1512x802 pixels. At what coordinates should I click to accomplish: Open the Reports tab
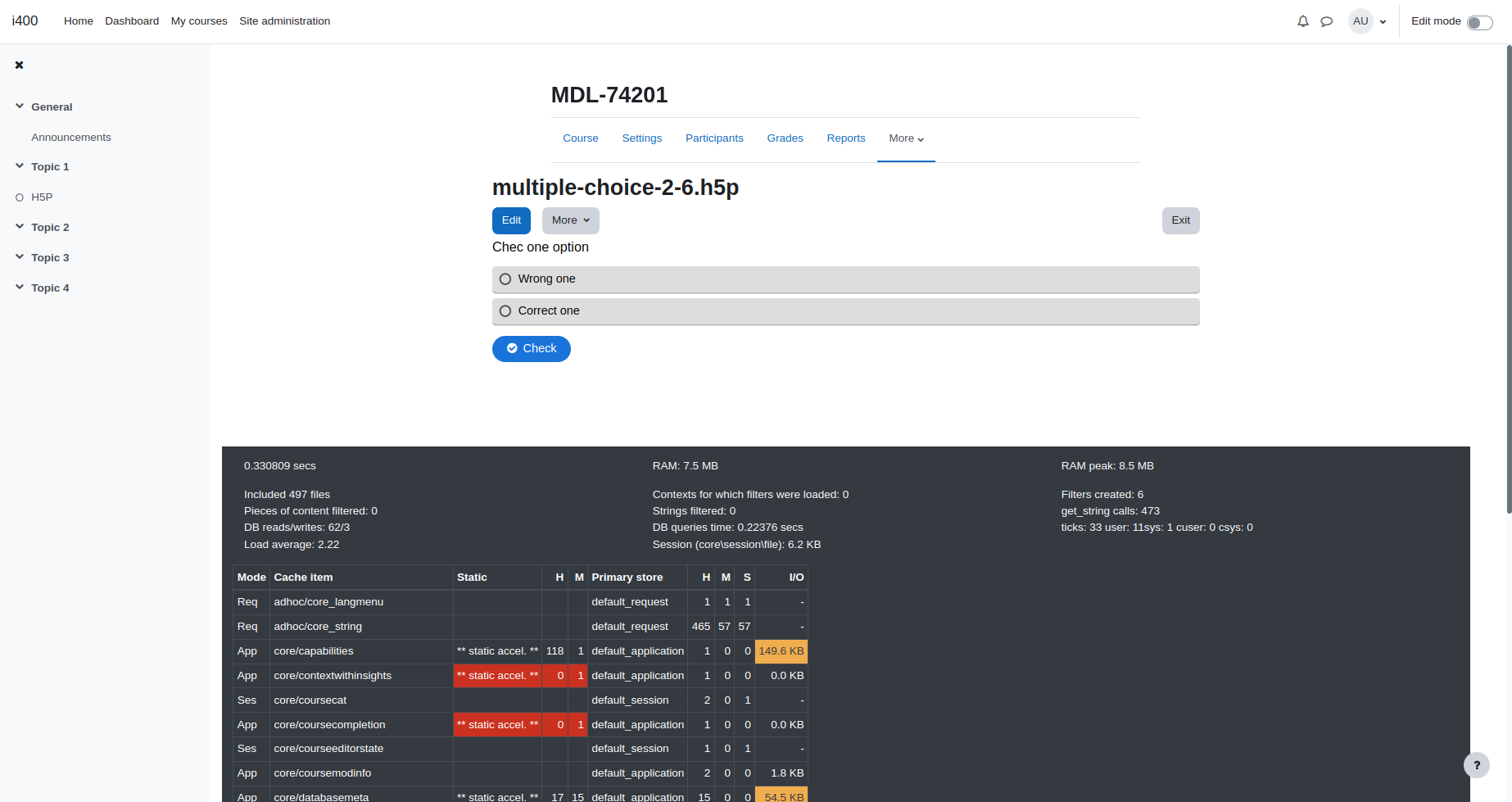(846, 138)
